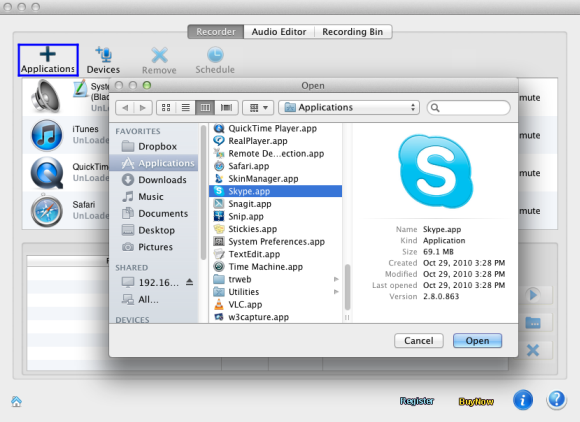Switch to the Recorder tab
The image size is (580, 422).
tap(216, 32)
